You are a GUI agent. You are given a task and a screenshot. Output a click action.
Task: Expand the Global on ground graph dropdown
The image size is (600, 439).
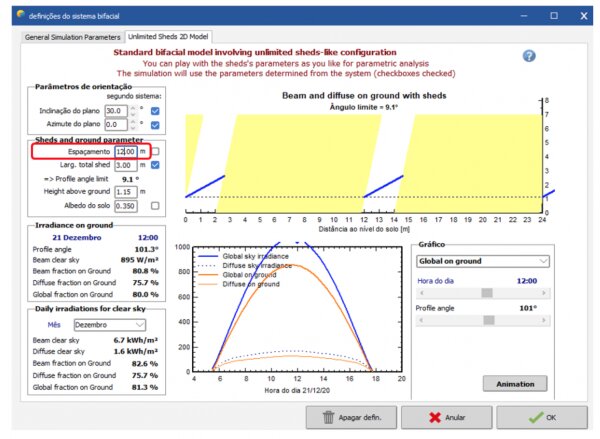pos(483,261)
